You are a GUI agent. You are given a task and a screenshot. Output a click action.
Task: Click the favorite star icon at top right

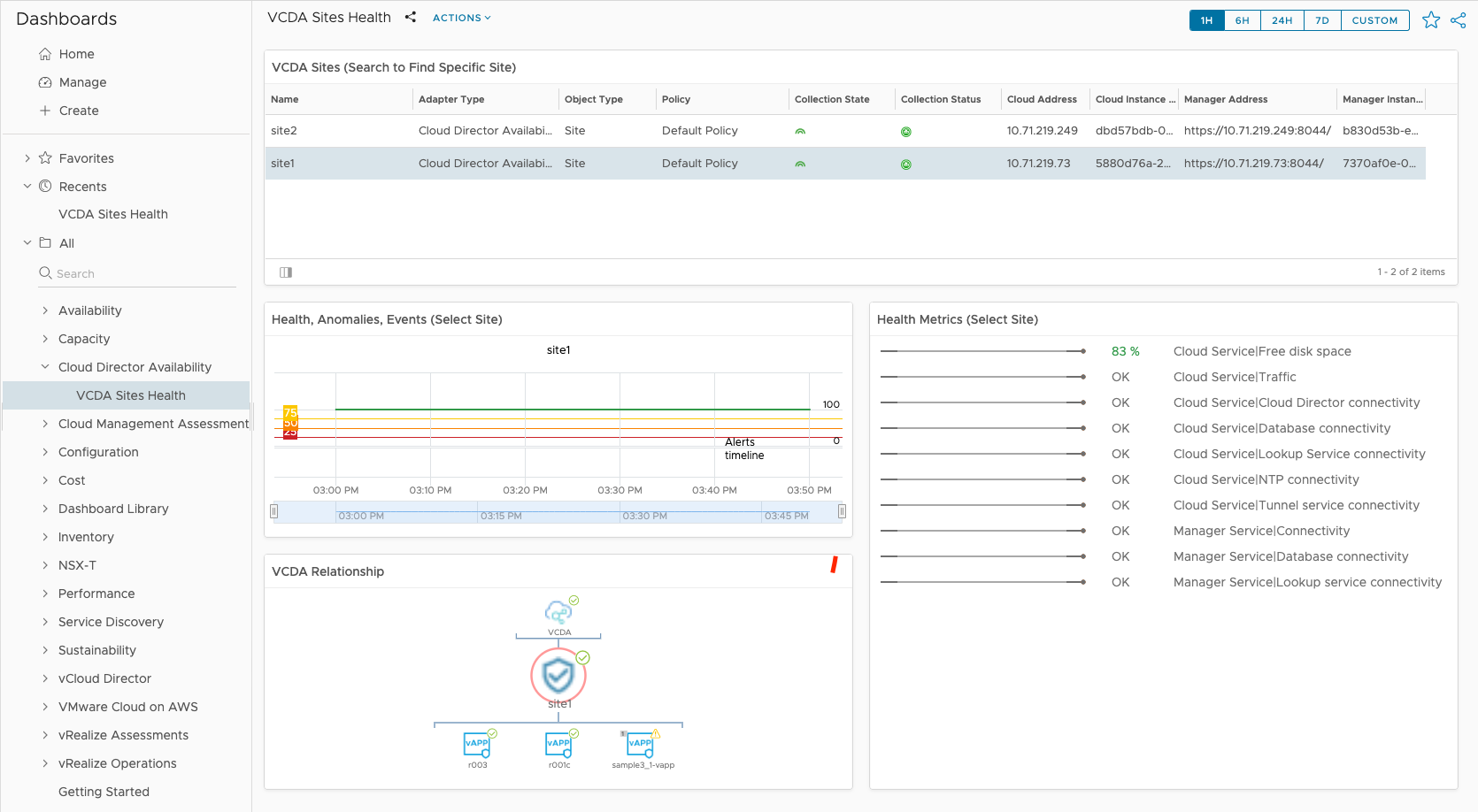tap(1430, 20)
